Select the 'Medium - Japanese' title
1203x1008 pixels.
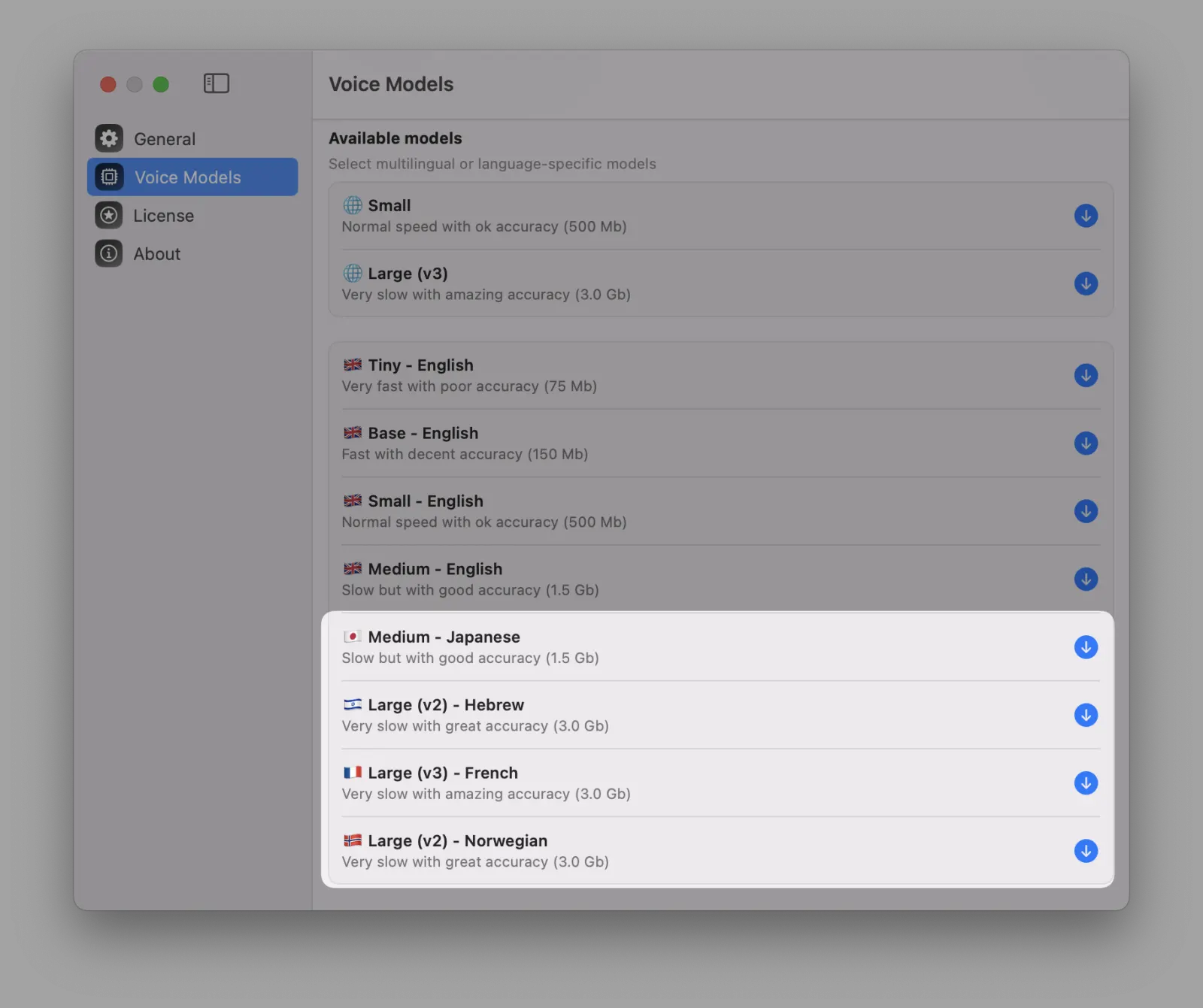444,637
